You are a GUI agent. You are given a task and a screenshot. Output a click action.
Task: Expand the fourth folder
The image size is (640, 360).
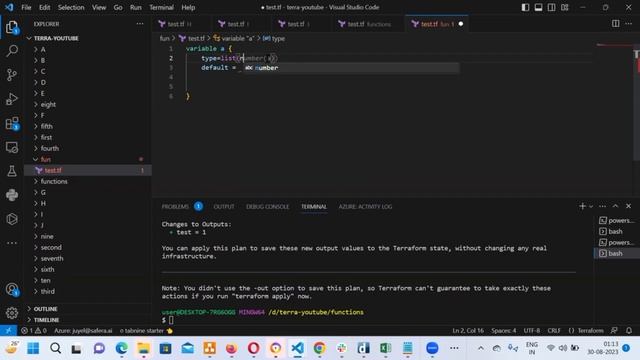49,148
